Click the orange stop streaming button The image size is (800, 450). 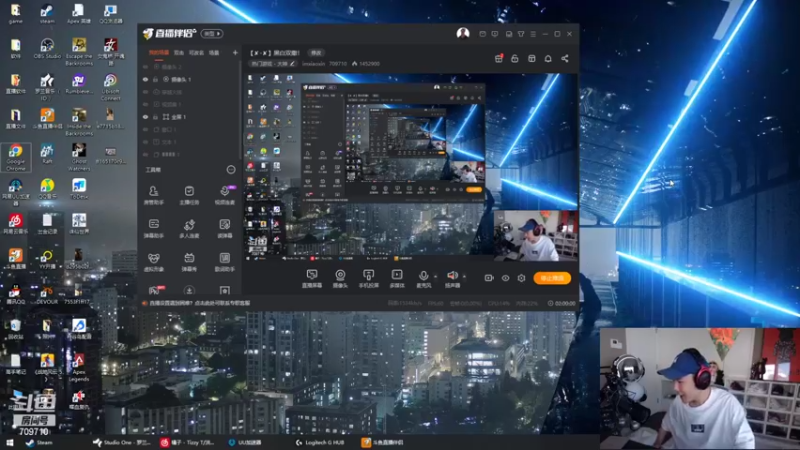point(552,278)
